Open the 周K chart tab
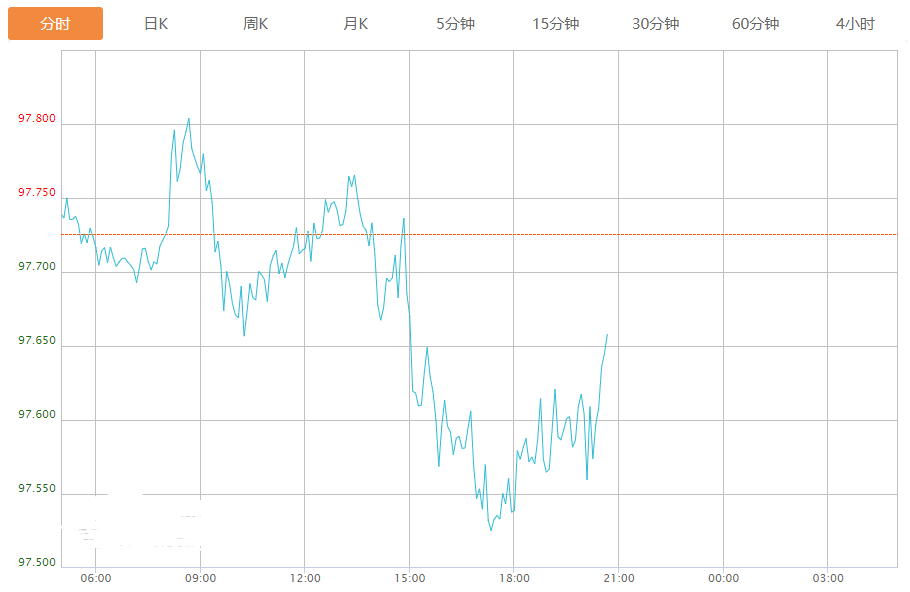The image size is (910, 592). coord(256,24)
